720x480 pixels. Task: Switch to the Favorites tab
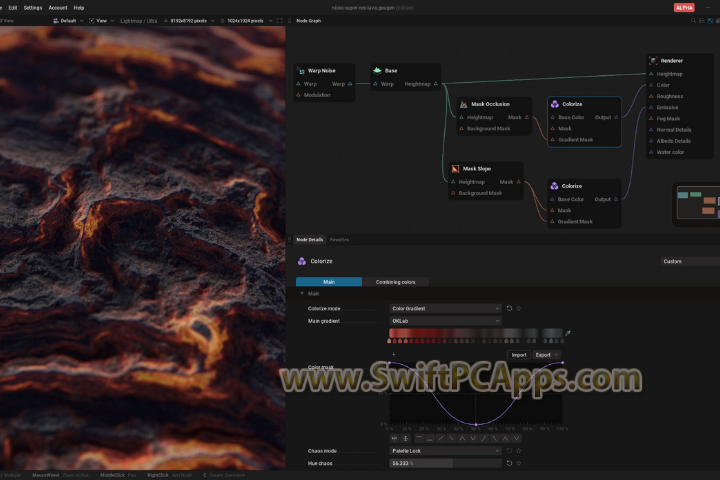(x=339, y=239)
